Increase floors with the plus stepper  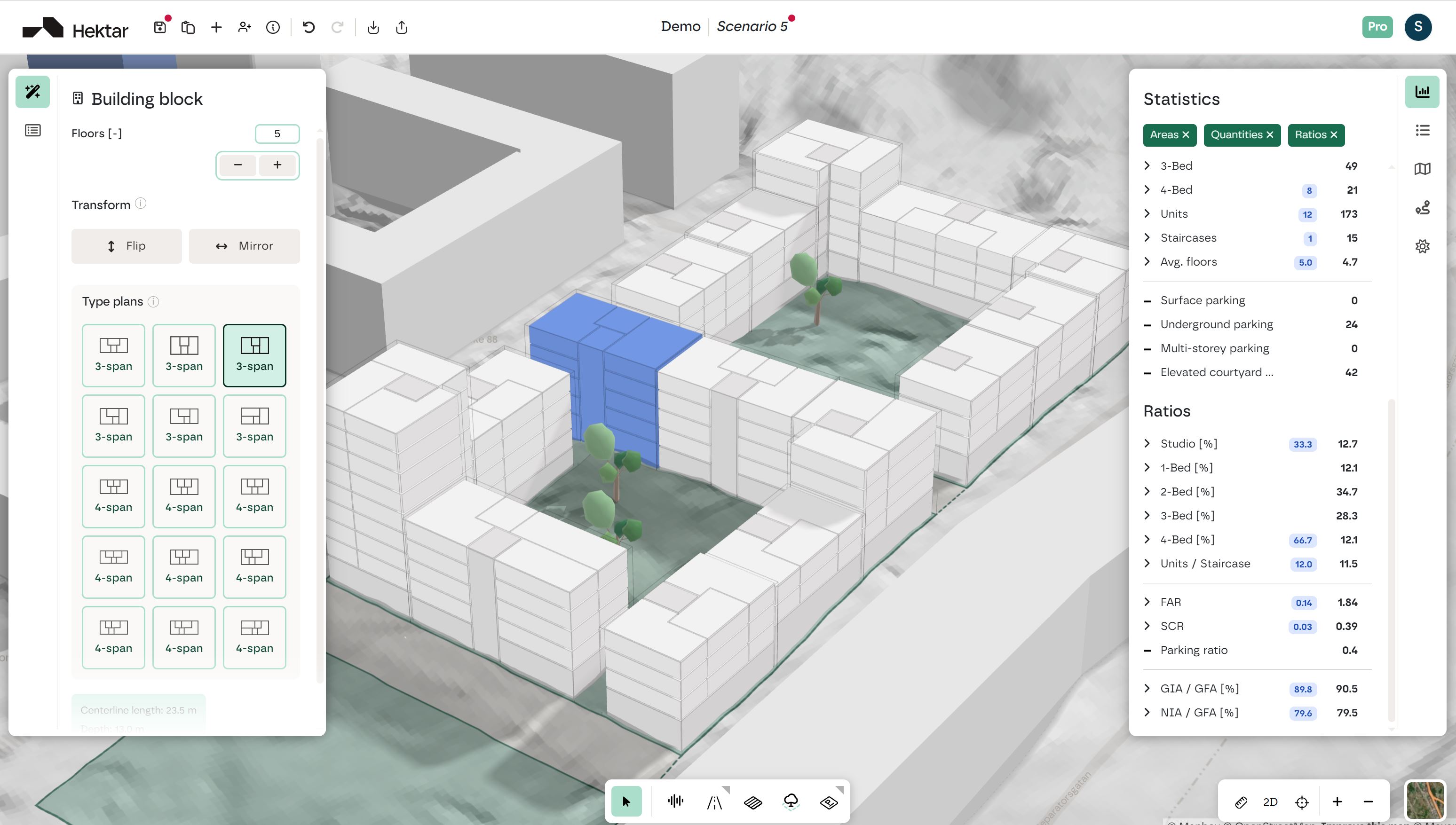[277, 165]
